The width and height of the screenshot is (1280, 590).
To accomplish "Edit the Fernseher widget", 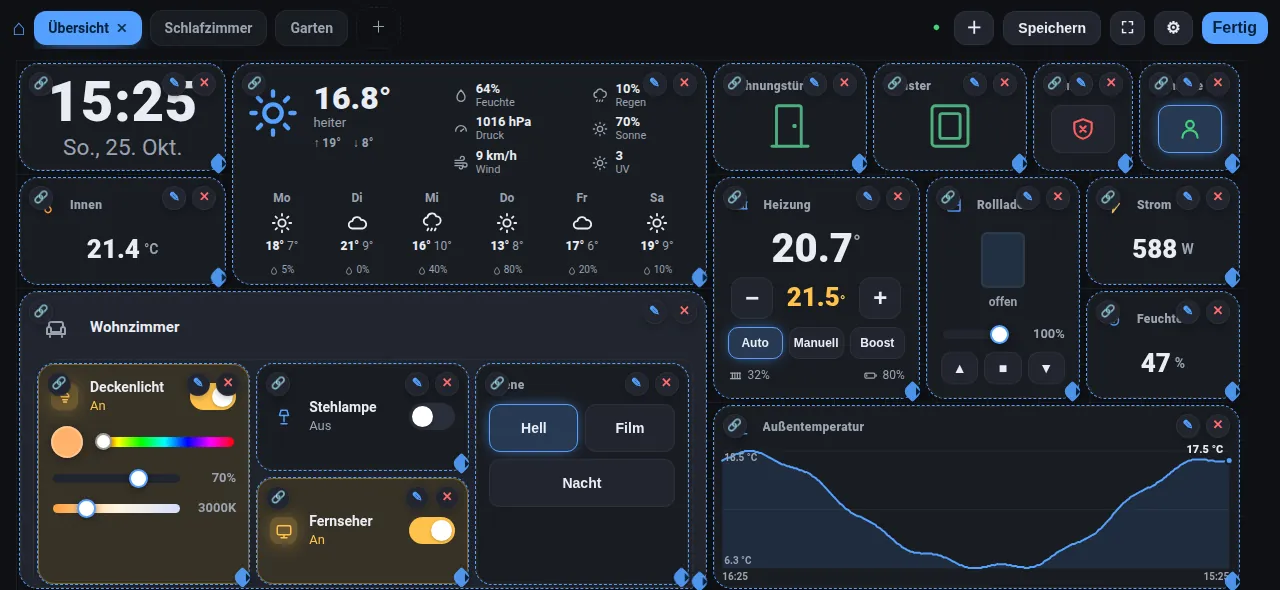I will click(417, 497).
